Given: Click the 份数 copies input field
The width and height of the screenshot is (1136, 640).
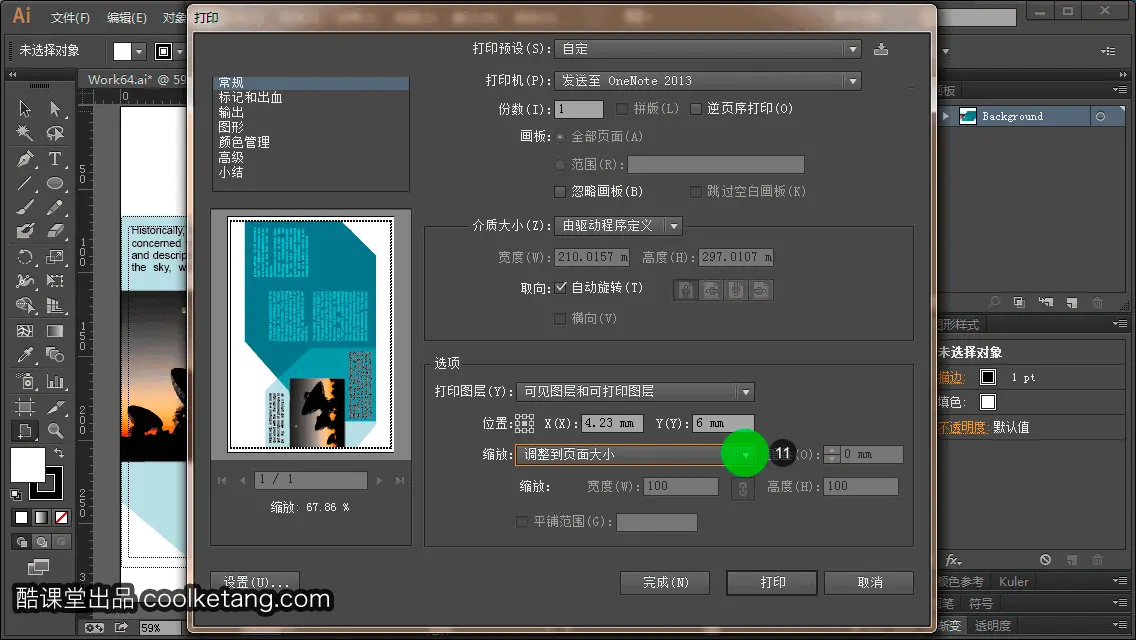Looking at the screenshot, I should (579, 109).
